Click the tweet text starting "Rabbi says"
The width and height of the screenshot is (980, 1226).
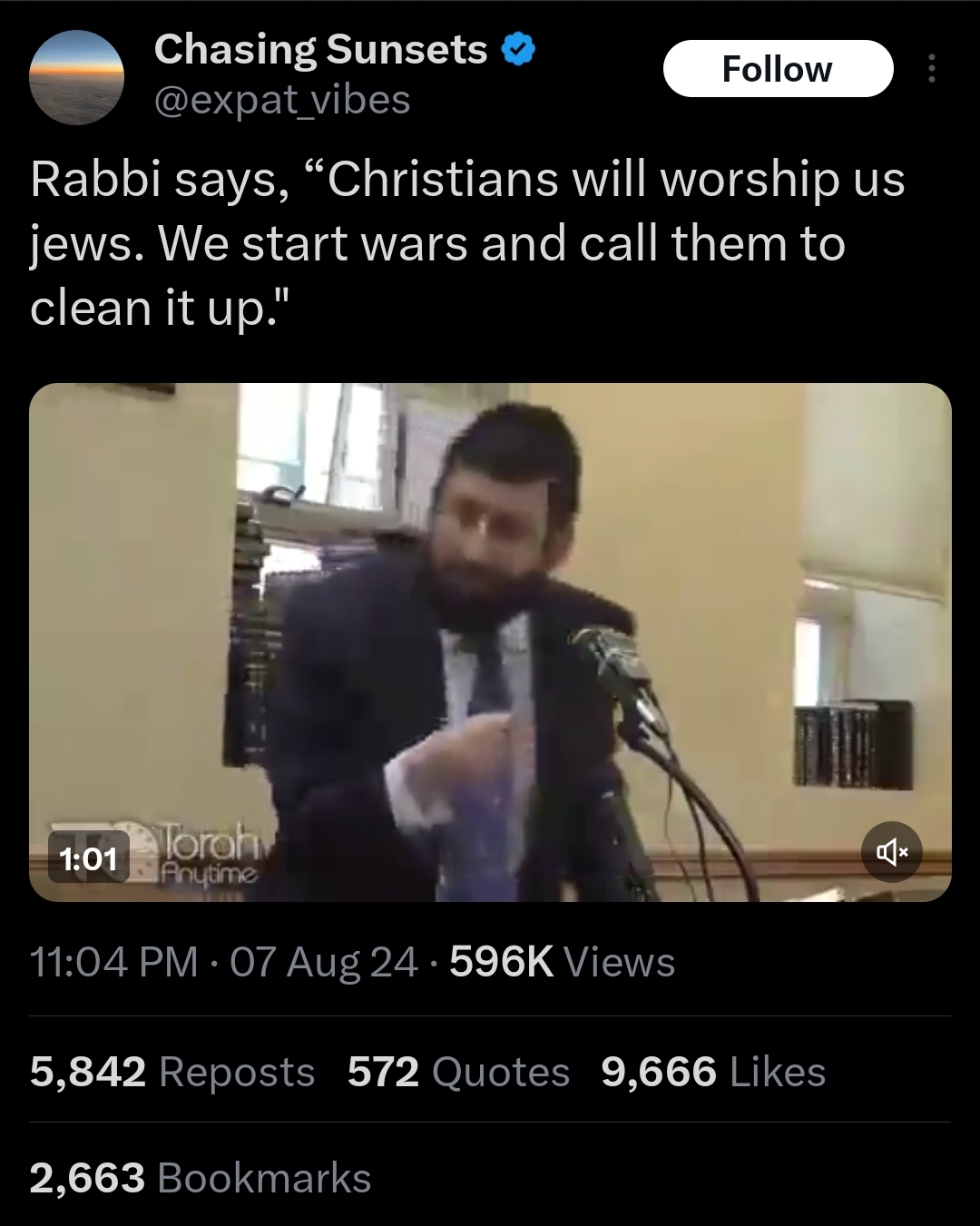467,243
